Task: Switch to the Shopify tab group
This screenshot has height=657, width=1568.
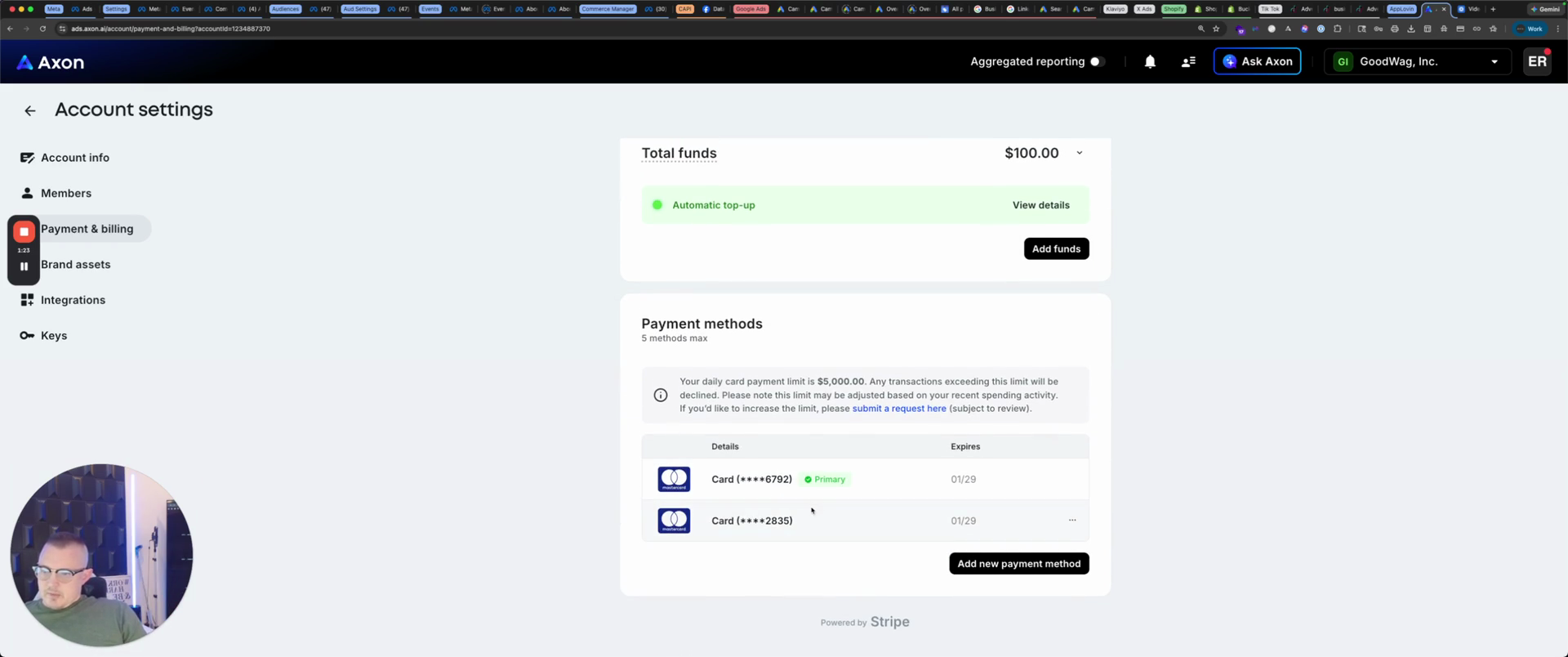Action: pos(1174,9)
